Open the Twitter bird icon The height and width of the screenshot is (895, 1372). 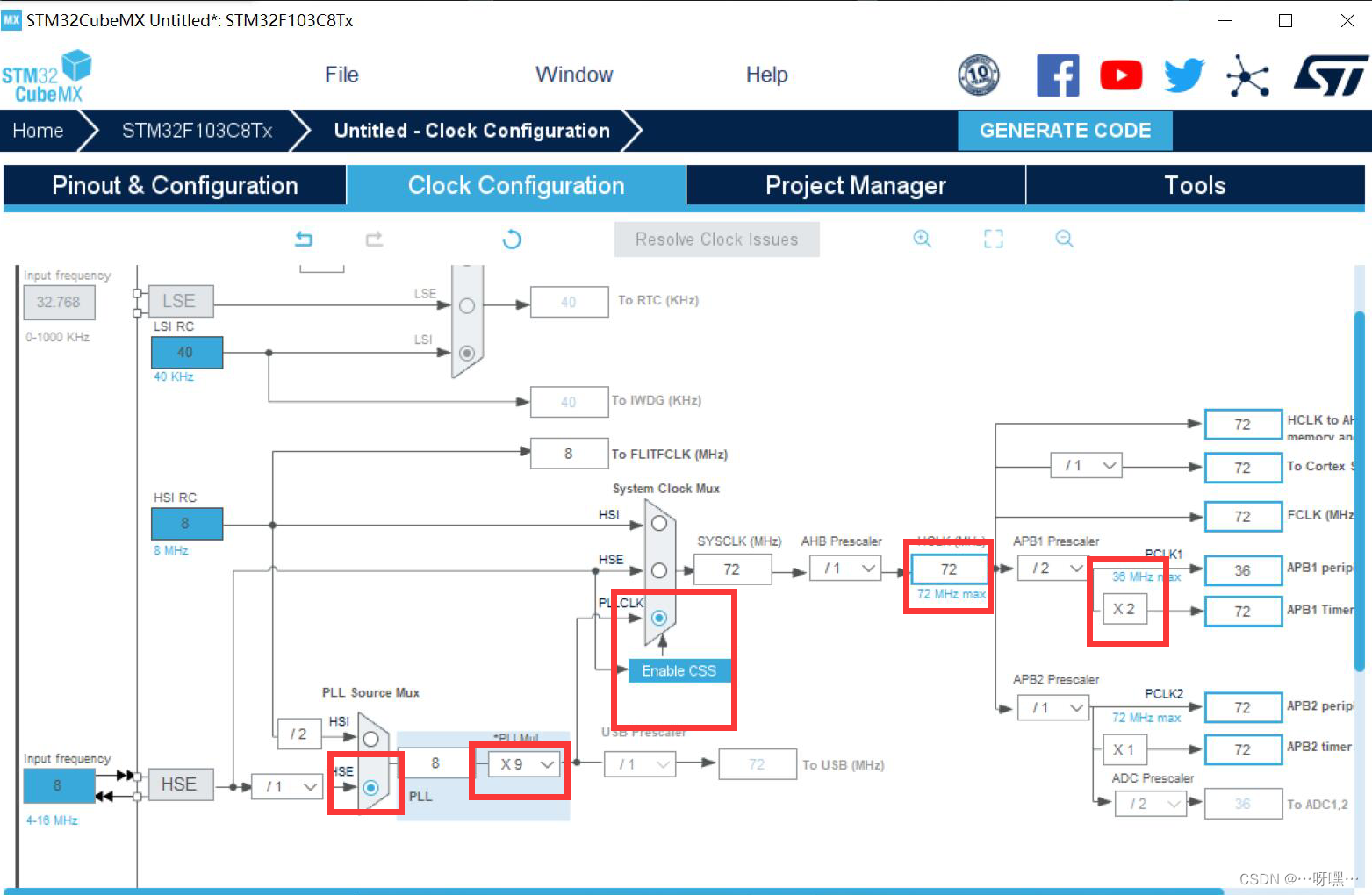coord(1184,75)
